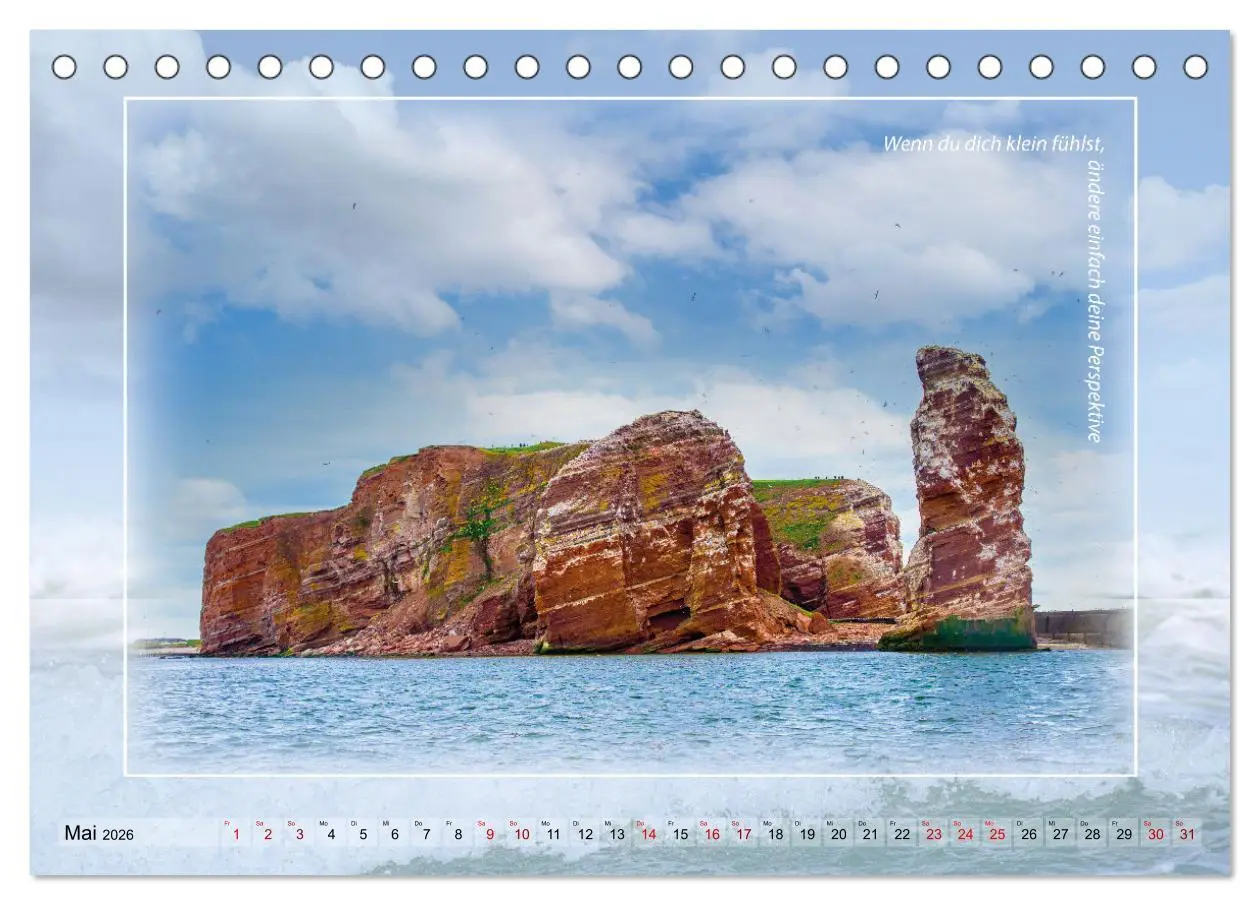Image resolution: width=1260 pixels, height=905 pixels.
Task: Click day 22 in the date row
Action: (x=902, y=833)
